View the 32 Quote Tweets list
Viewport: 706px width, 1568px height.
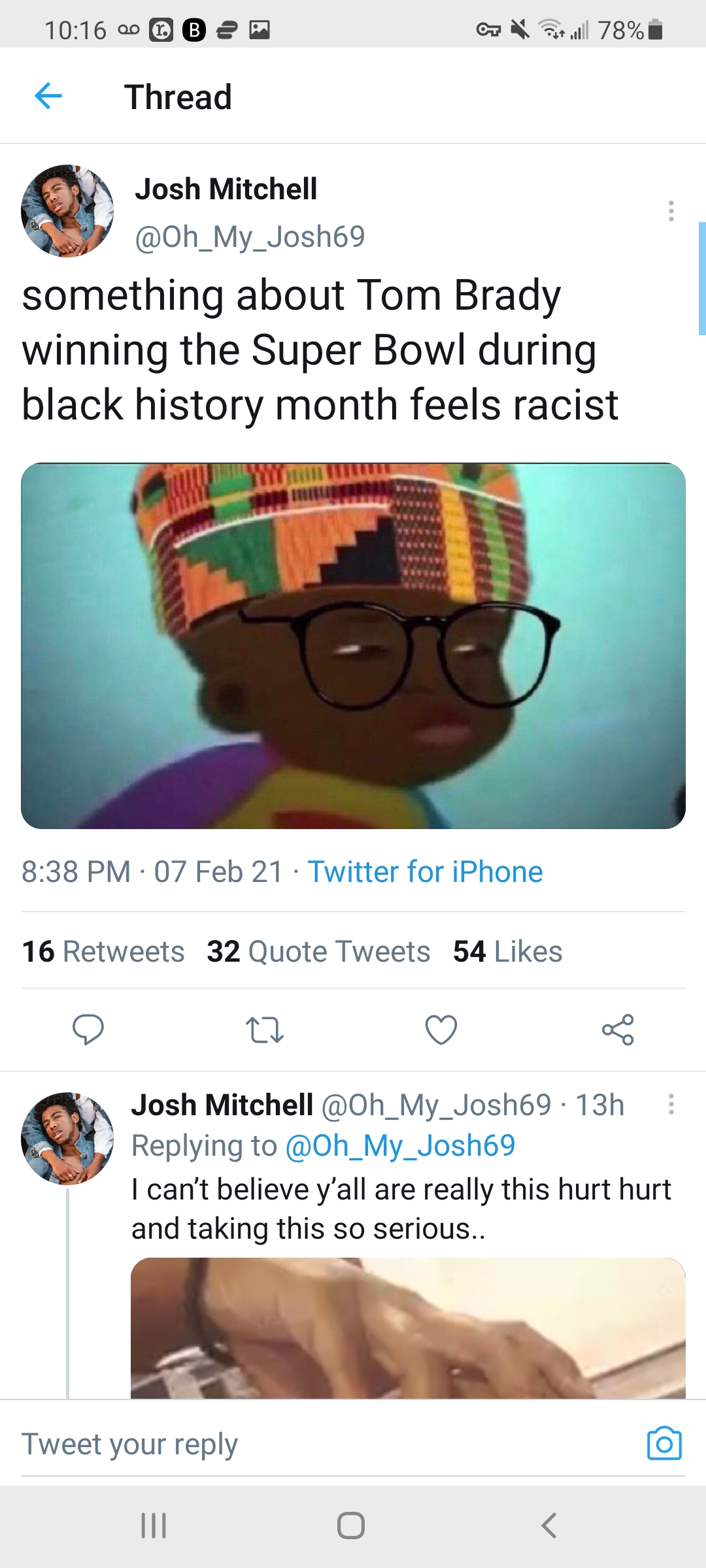(318, 951)
